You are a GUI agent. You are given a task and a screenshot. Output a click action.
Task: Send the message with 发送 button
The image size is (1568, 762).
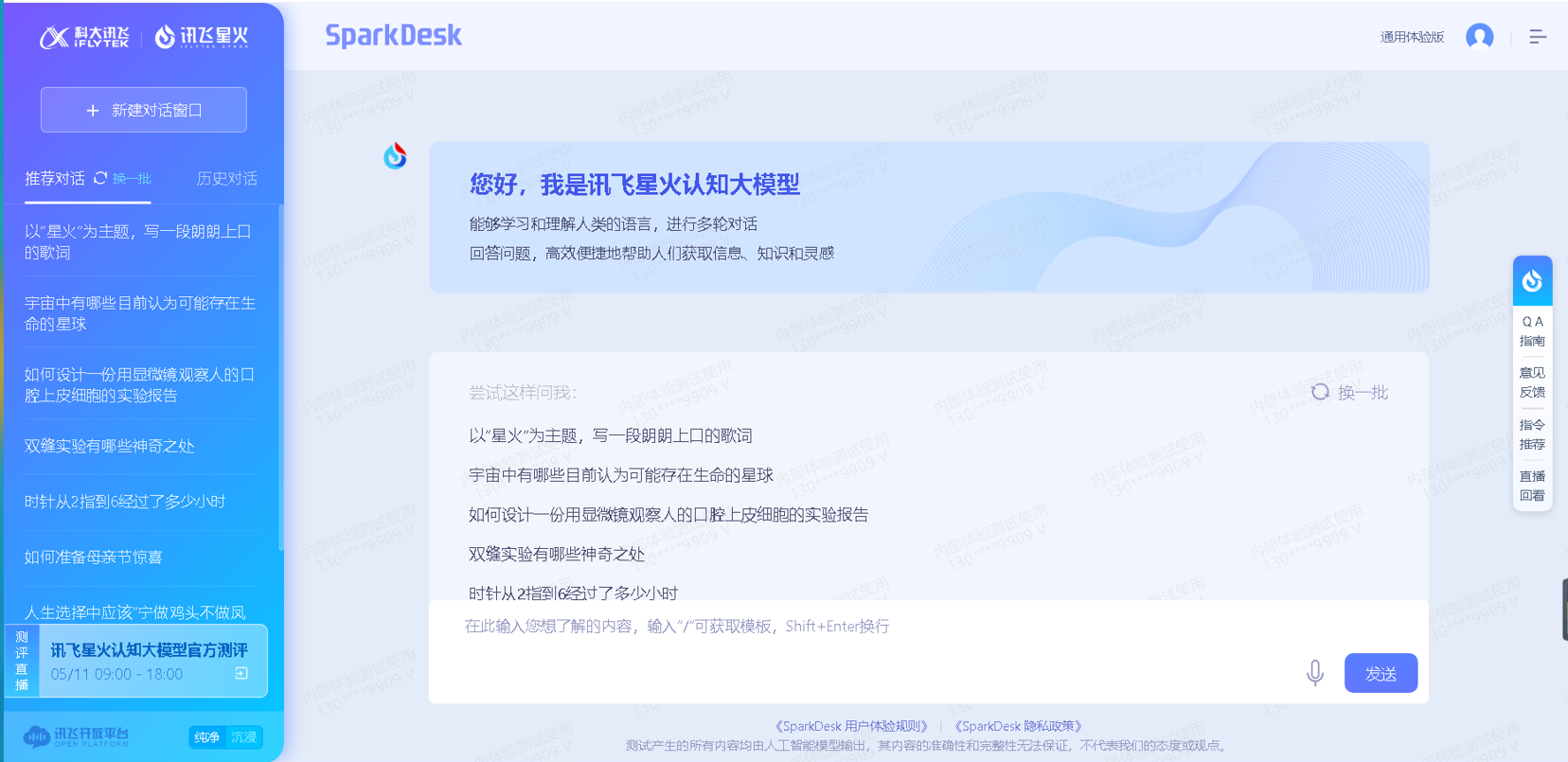click(1381, 673)
